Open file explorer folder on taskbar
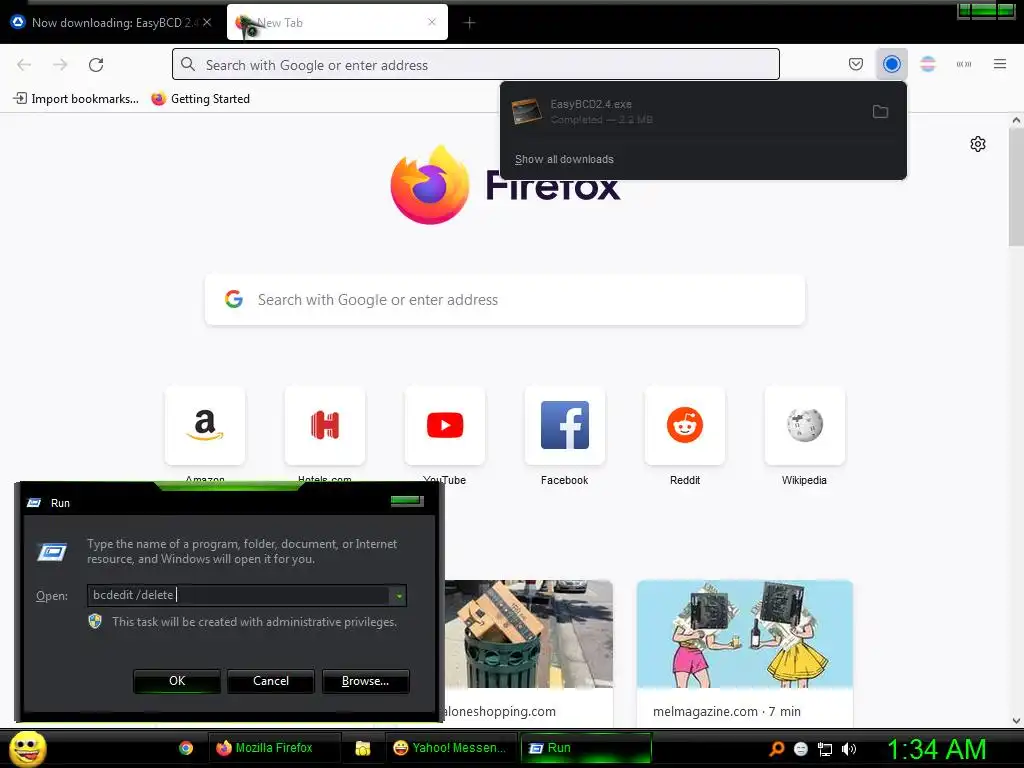This screenshot has height=768, width=1024. (362, 748)
